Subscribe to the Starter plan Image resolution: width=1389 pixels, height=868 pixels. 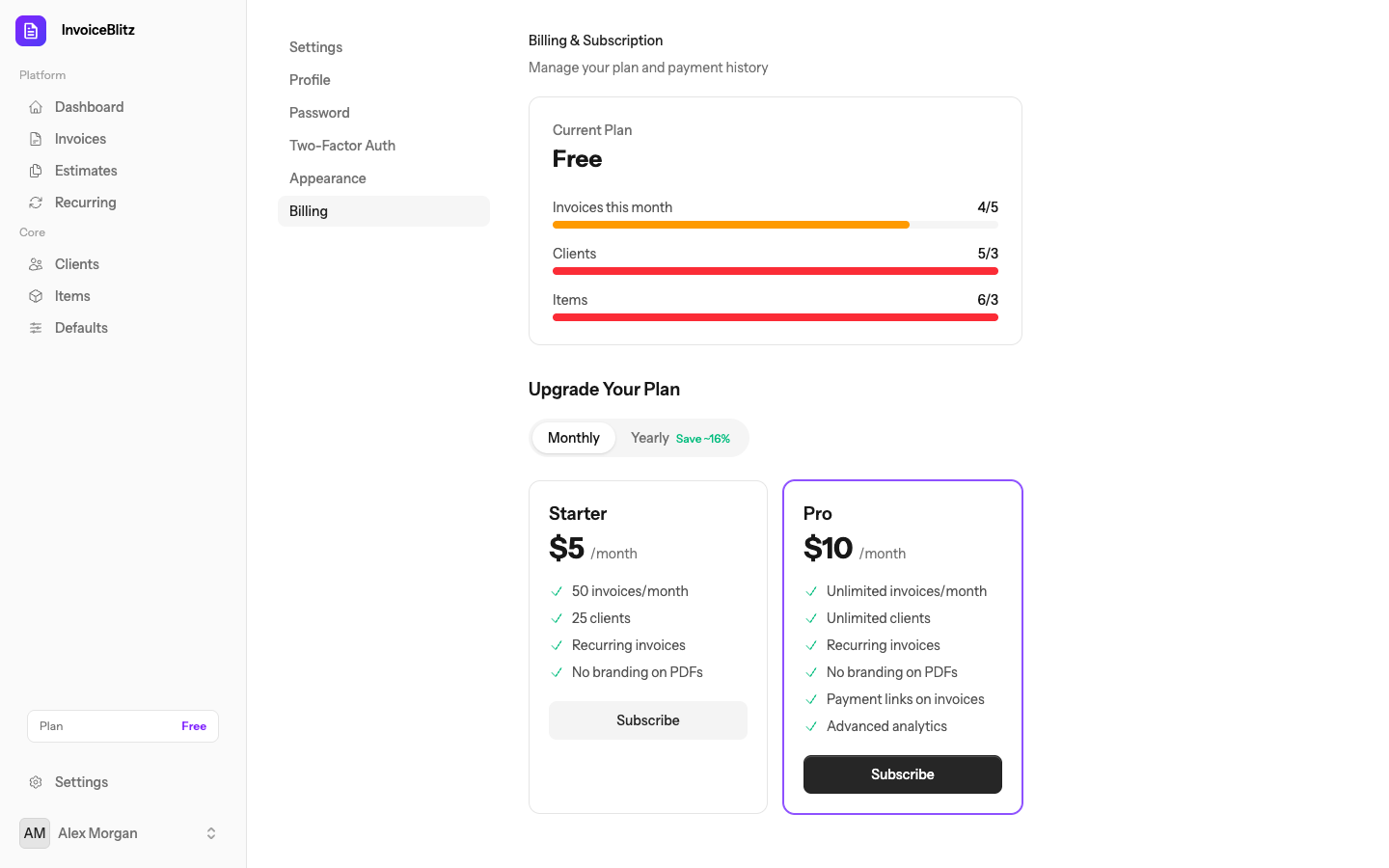point(647,719)
